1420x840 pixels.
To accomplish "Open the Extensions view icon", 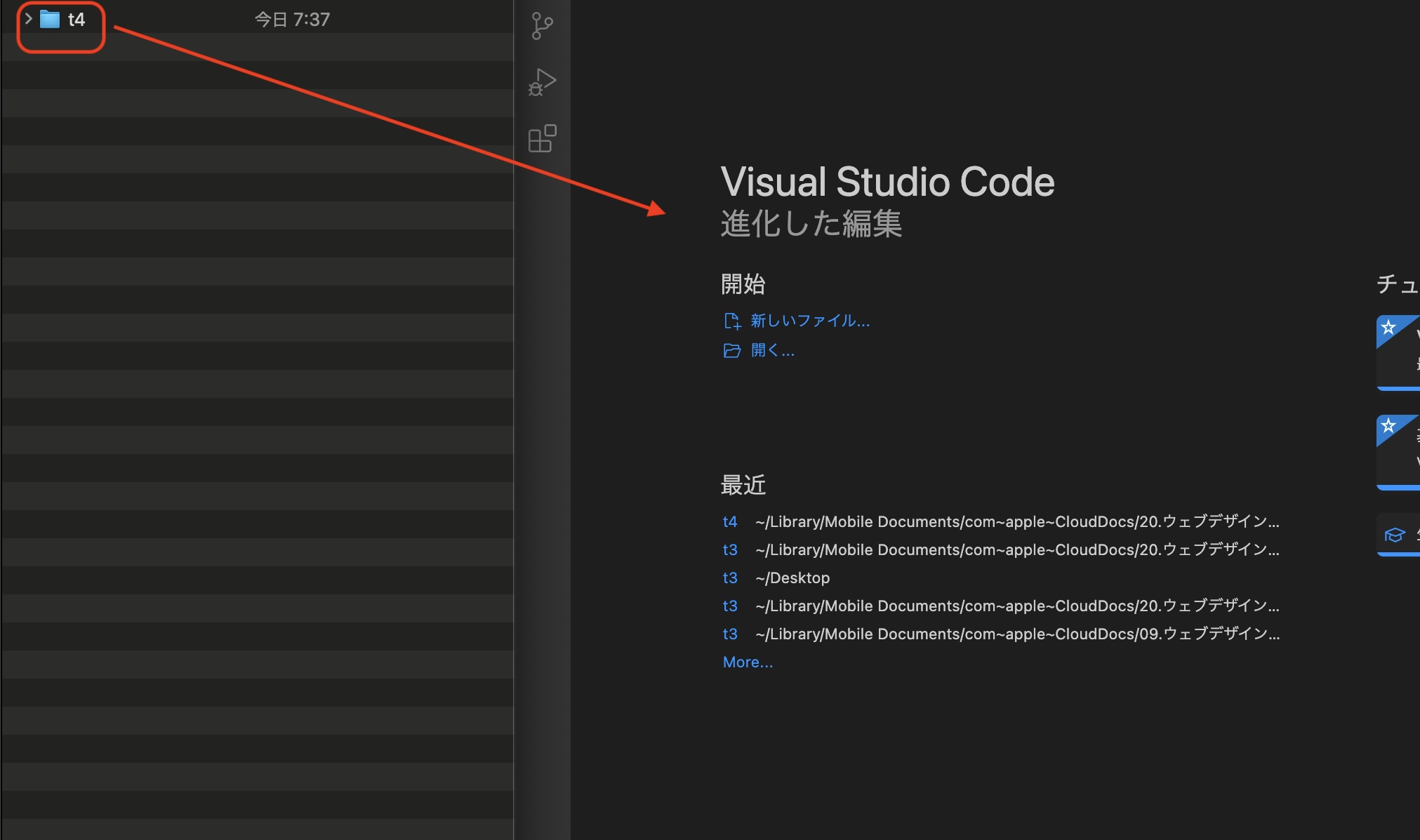I will (542, 138).
